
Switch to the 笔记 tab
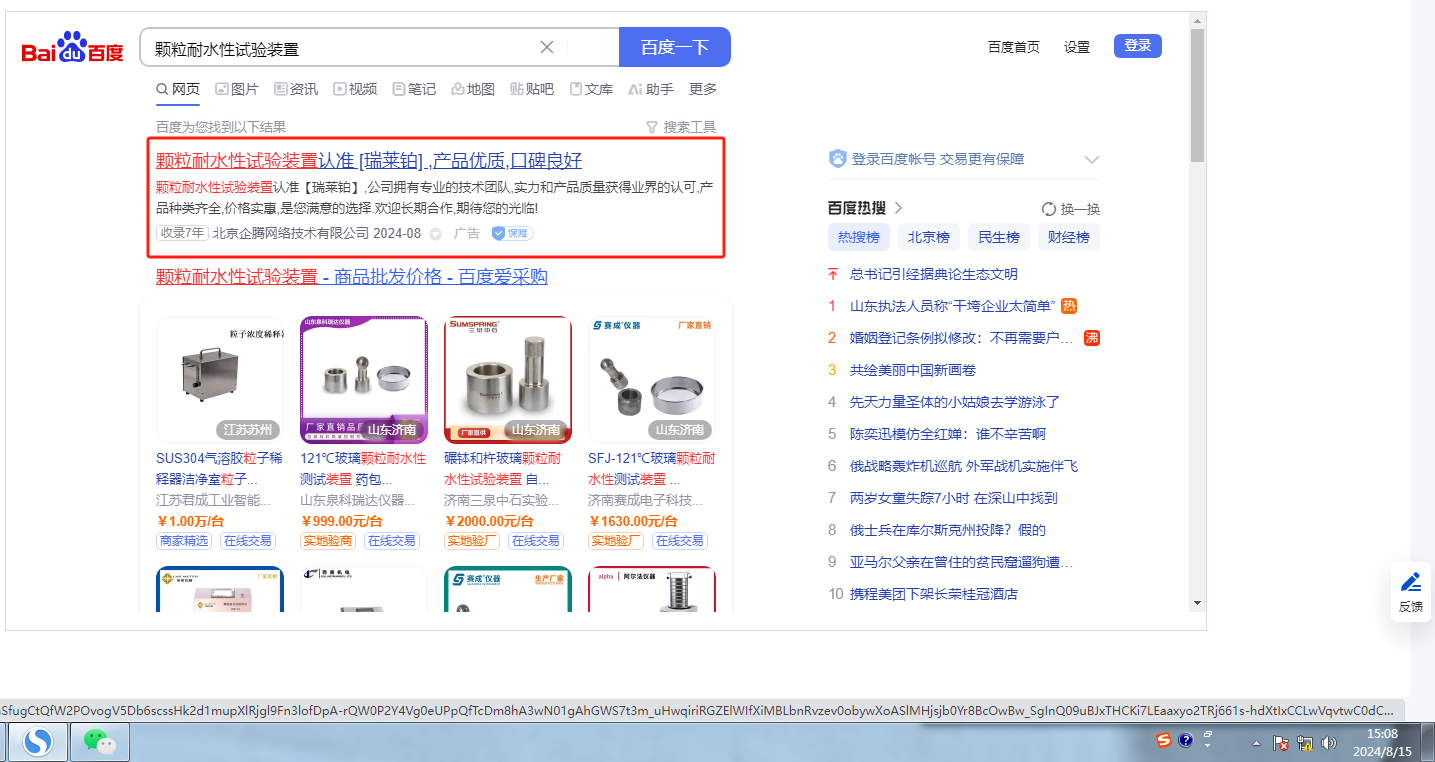pyautogui.click(x=414, y=89)
